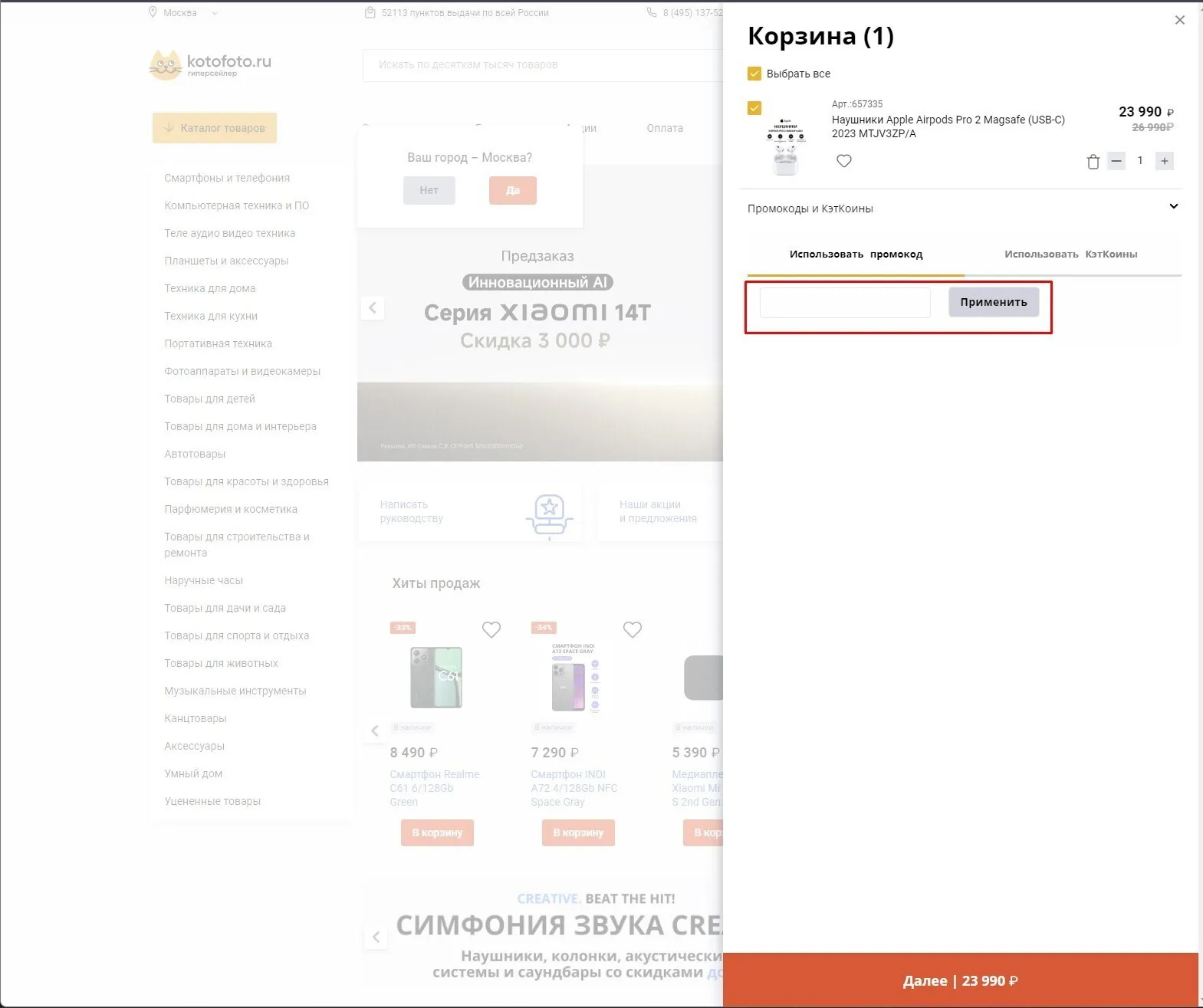
Task: Open 'Техника для кухни' category
Action: (x=211, y=316)
